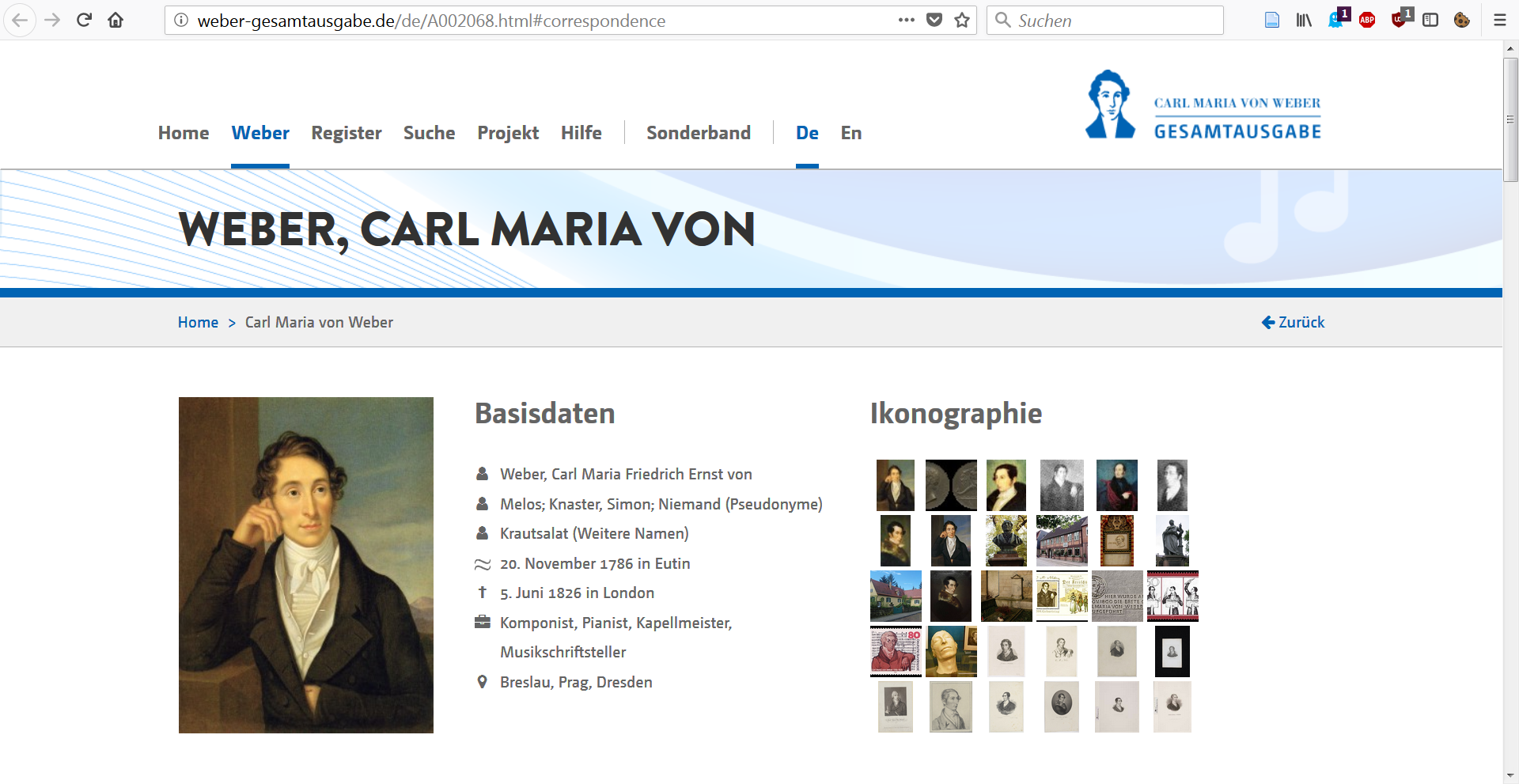
Task: Click the places text 'Breslau, Prag, Dresden'
Action: coord(576,682)
